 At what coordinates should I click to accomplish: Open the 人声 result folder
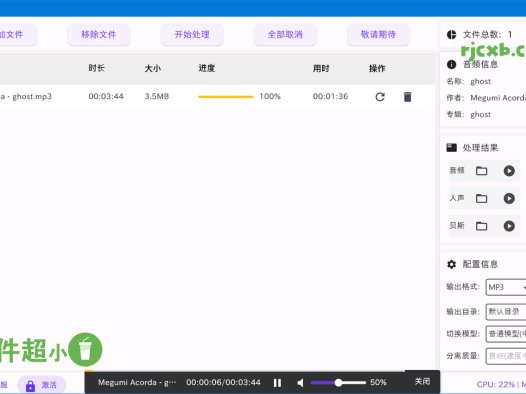pyautogui.click(x=481, y=199)
